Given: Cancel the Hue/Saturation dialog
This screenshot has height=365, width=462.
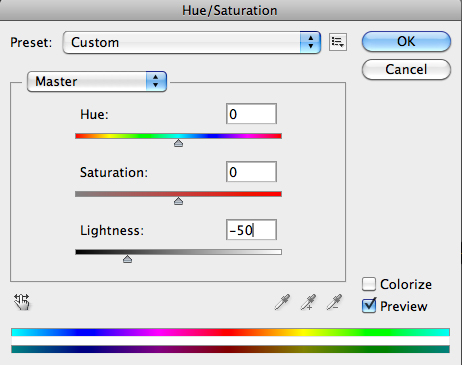Looking at the screenshot, I should point(406,69).
